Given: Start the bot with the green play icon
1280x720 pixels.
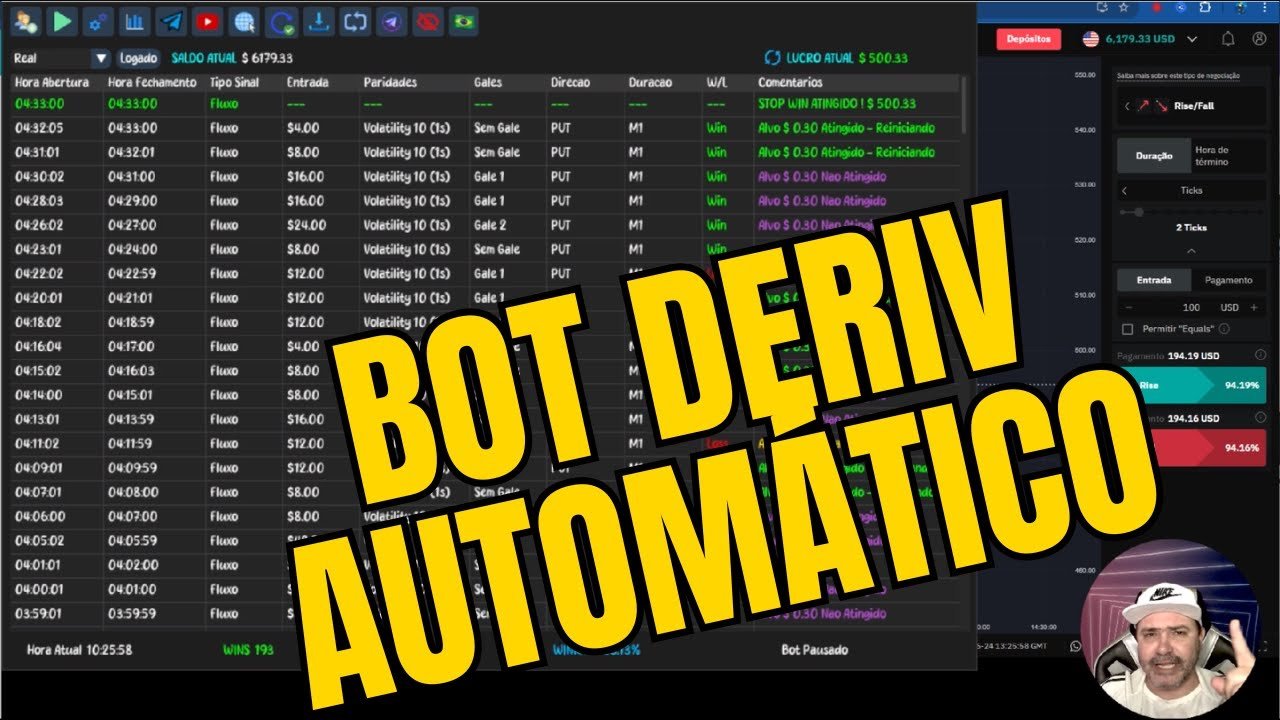Looking at the screenshot, I should click(62, 21).
